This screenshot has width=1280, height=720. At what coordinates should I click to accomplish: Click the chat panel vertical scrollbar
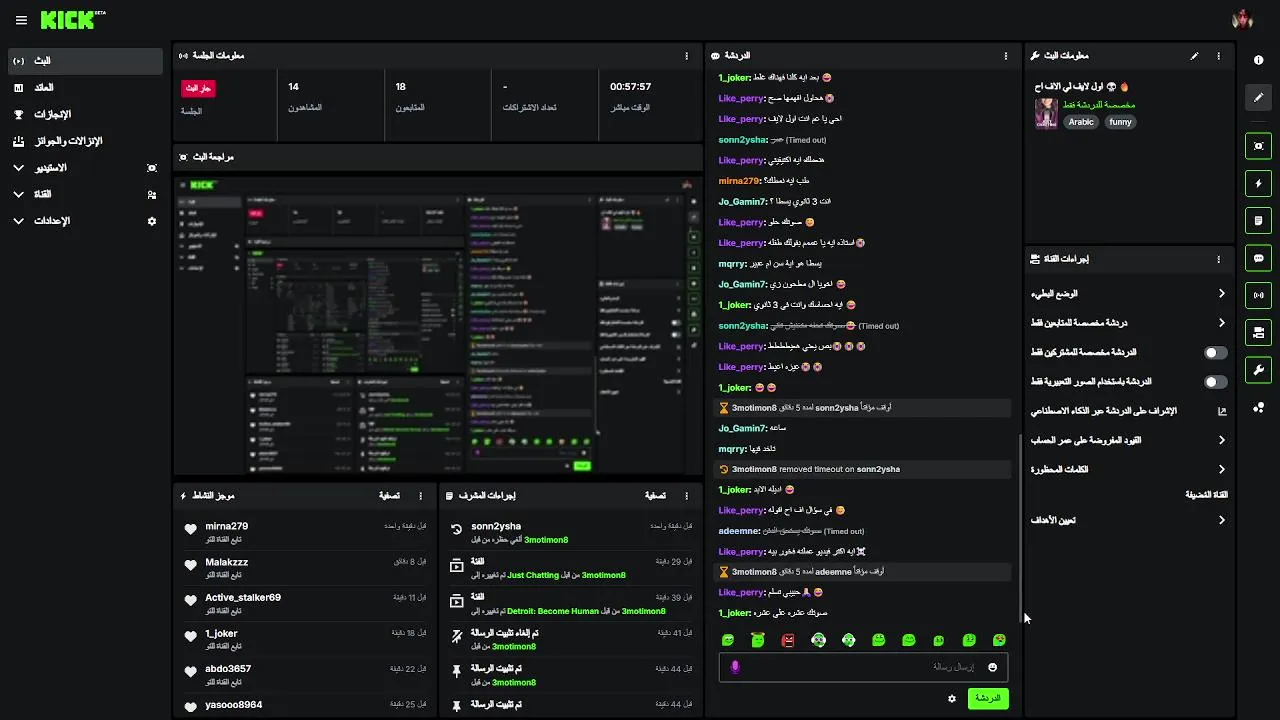pos(1019,528)
